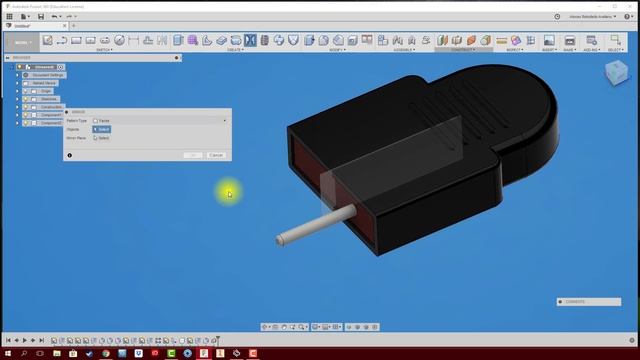Click the Create Sketch icon
Screen dimensions: 640x360
click(x=48, y=40)
